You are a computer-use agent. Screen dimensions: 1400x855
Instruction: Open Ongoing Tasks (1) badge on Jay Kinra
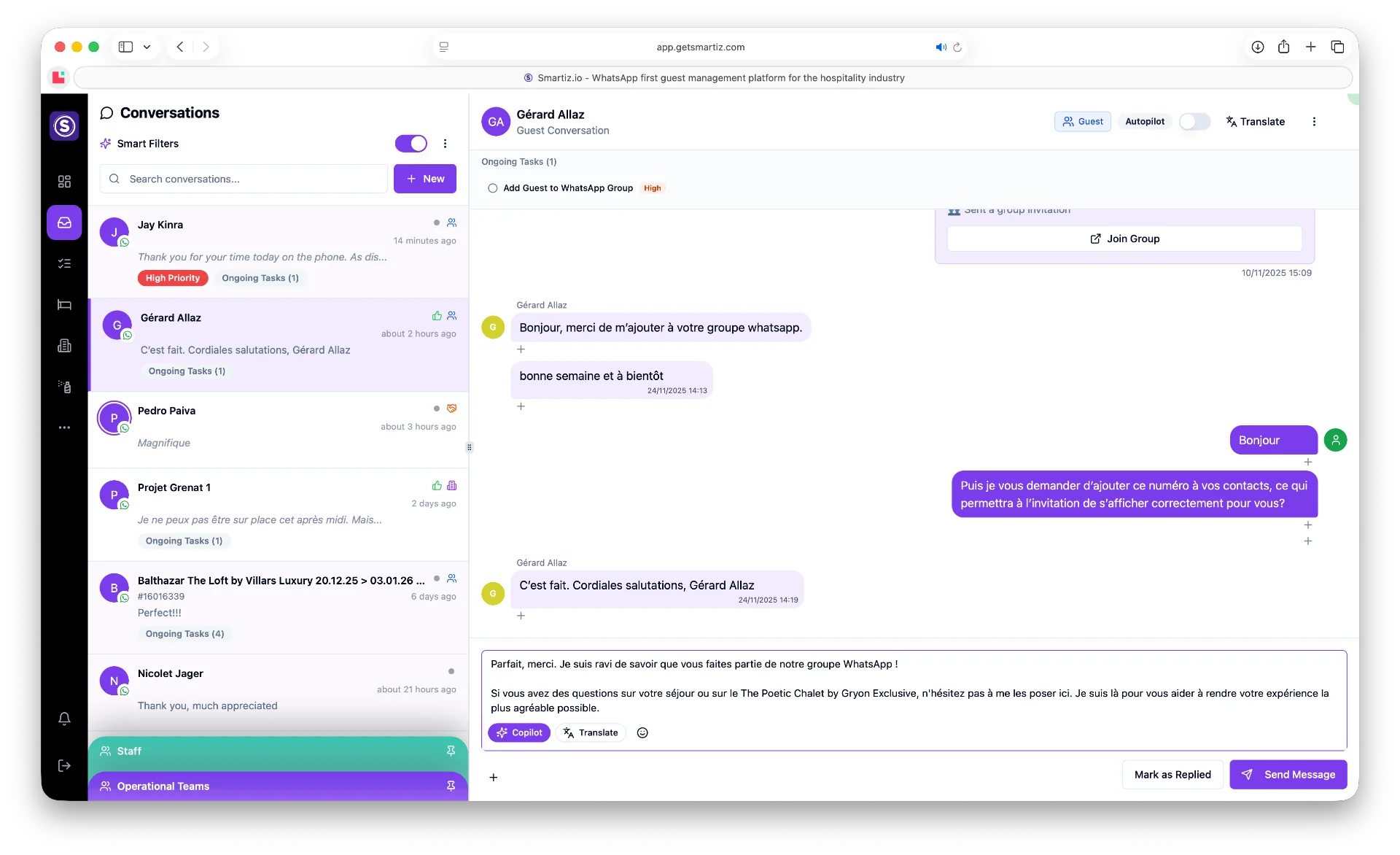[x=260, y=278]
